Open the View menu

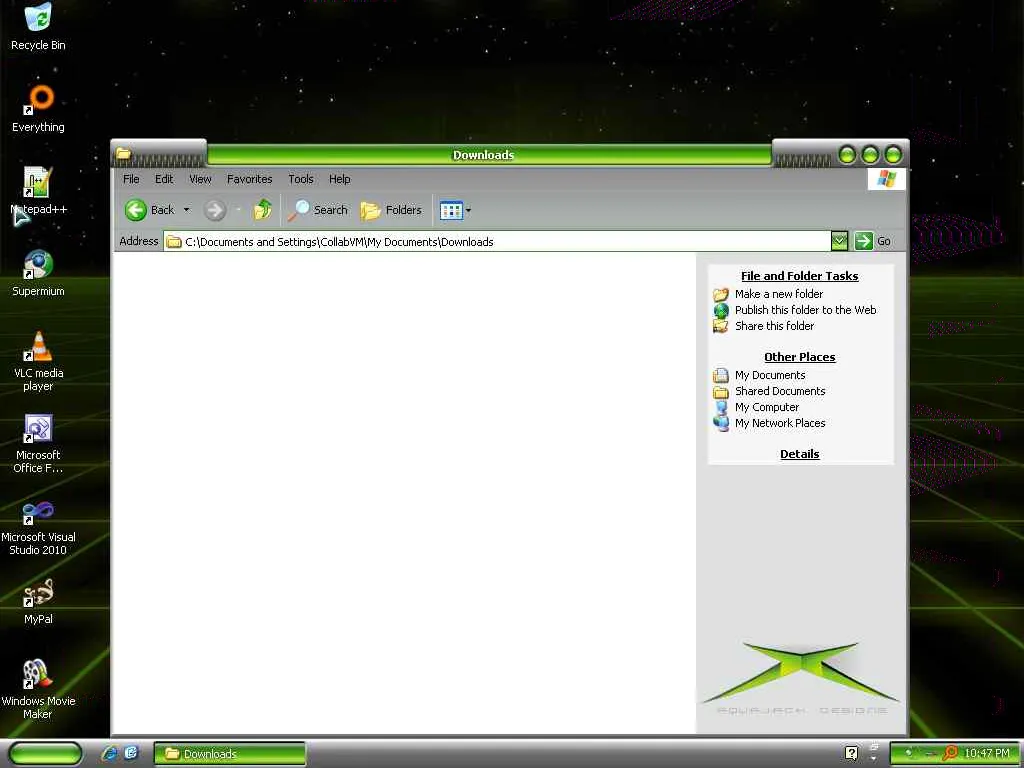pyautogui.click(x=200, y=179)
